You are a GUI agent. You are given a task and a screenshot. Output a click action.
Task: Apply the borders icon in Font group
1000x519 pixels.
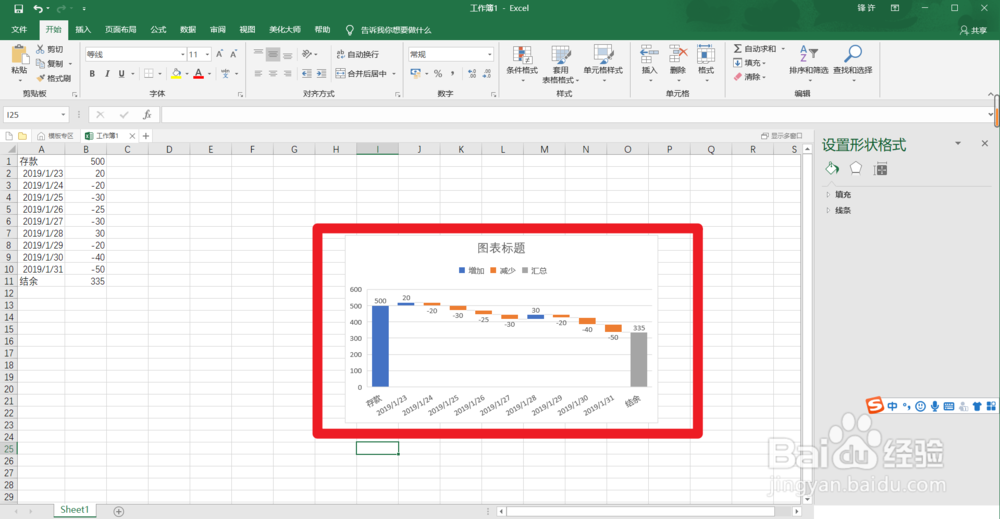tap(149, 74)
